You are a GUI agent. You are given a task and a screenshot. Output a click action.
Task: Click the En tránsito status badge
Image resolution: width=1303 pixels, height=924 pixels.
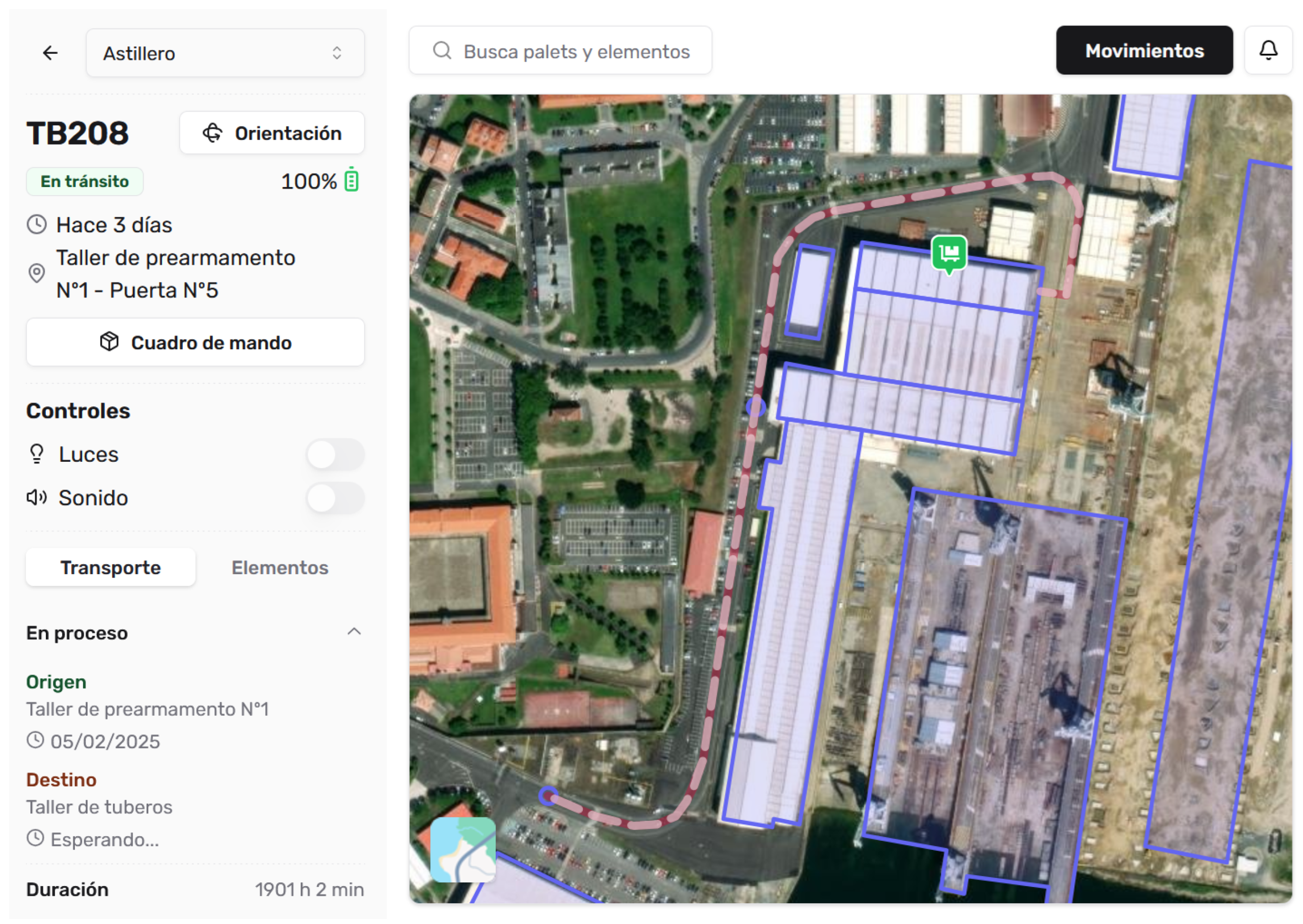click(84, 181)
